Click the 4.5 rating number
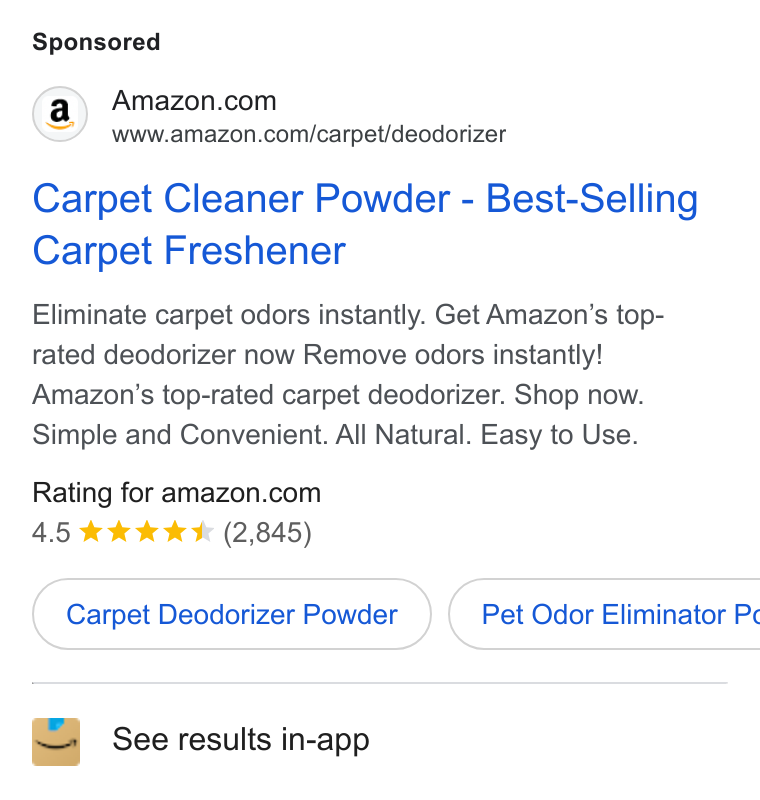This screenshot has width=760, height=800. pos(51,533)
